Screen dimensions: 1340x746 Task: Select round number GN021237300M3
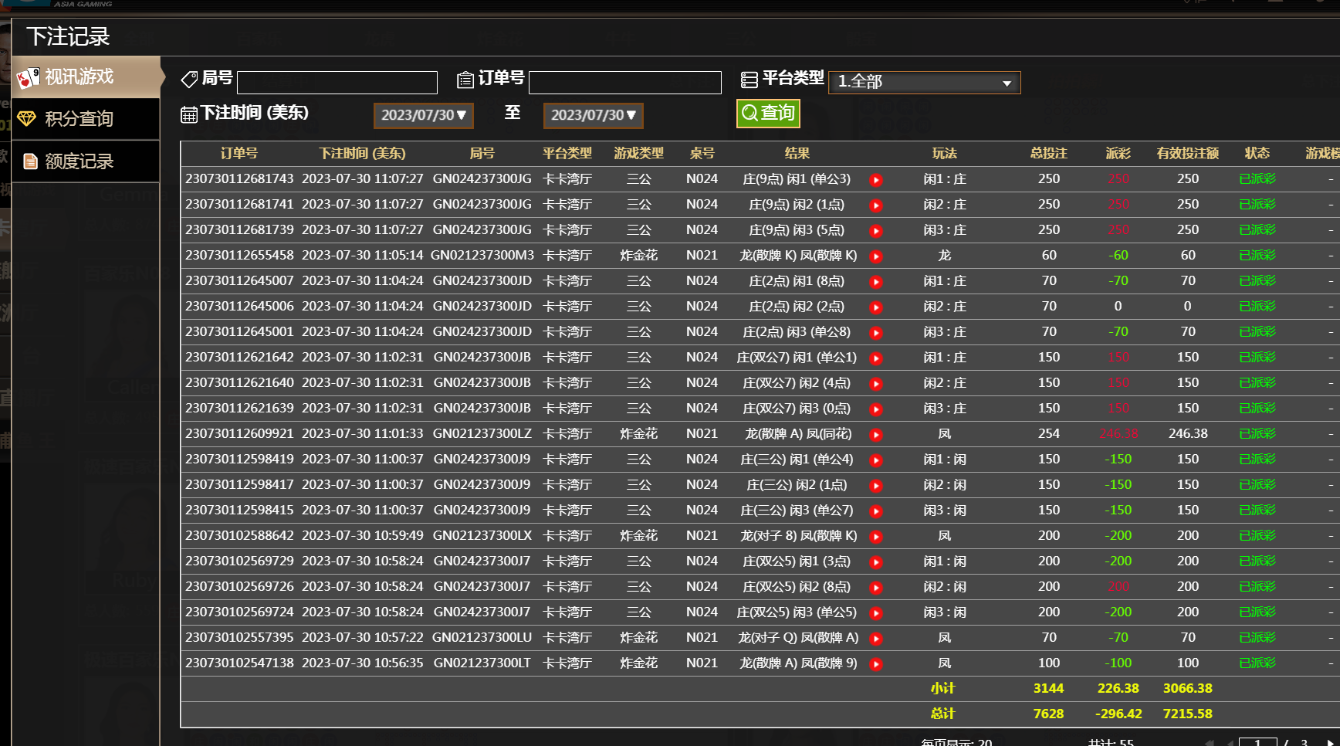[483, 256]
